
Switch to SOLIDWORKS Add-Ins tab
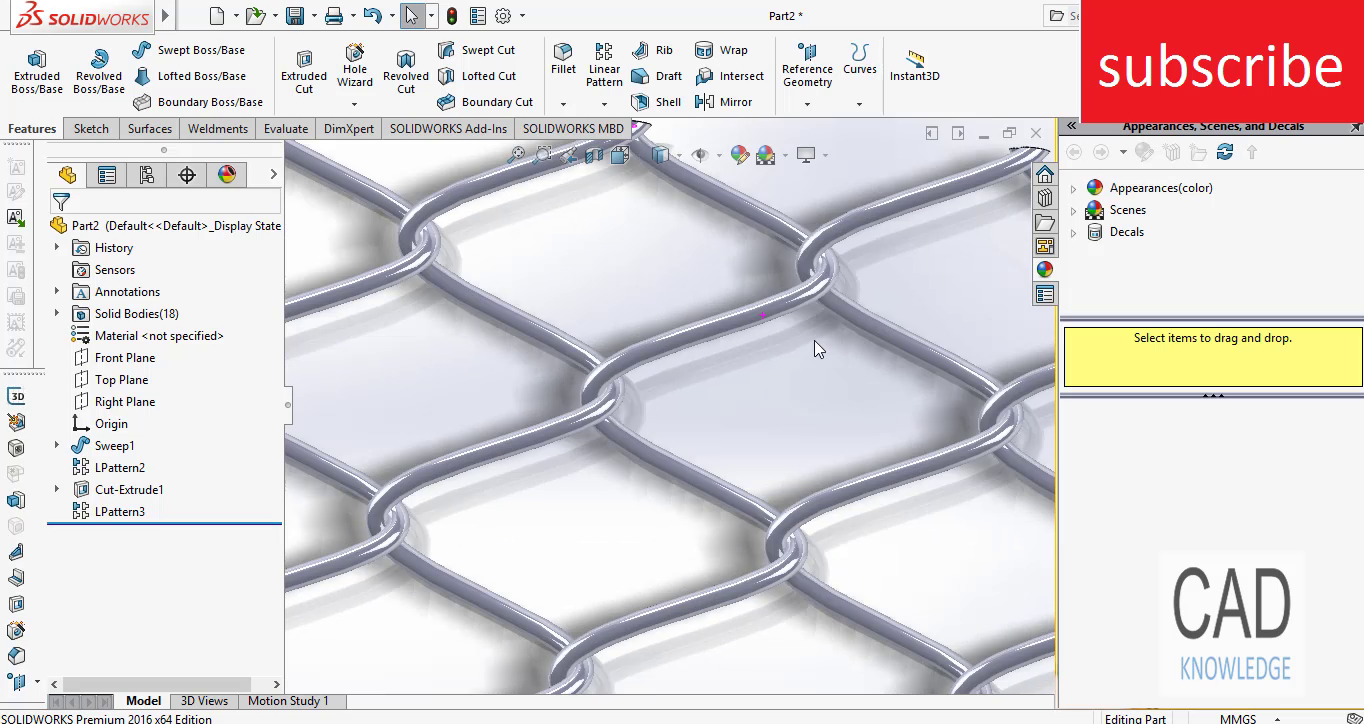[448, 128]
